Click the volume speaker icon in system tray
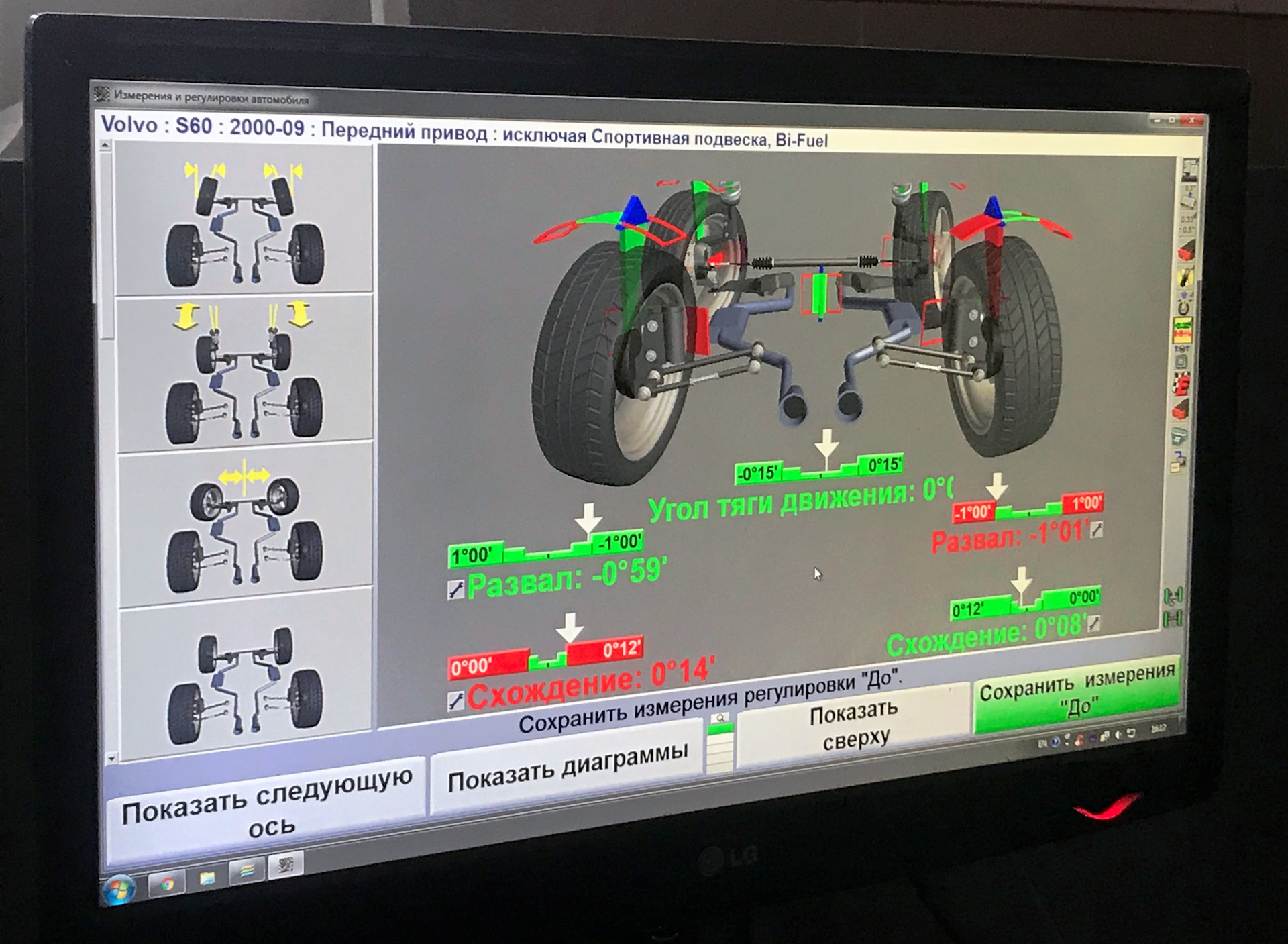The height and width of the screenshot is (944, 1288). click(x=1118, y=735)
